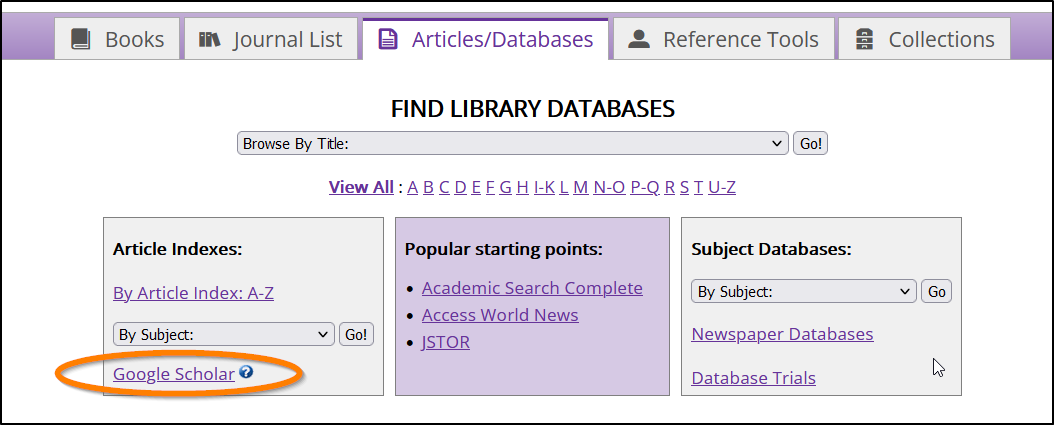This screenshot has height=425, width=1054.
Task: Open Subject Databases By Subject dropdown
Action: coord(803,292)
